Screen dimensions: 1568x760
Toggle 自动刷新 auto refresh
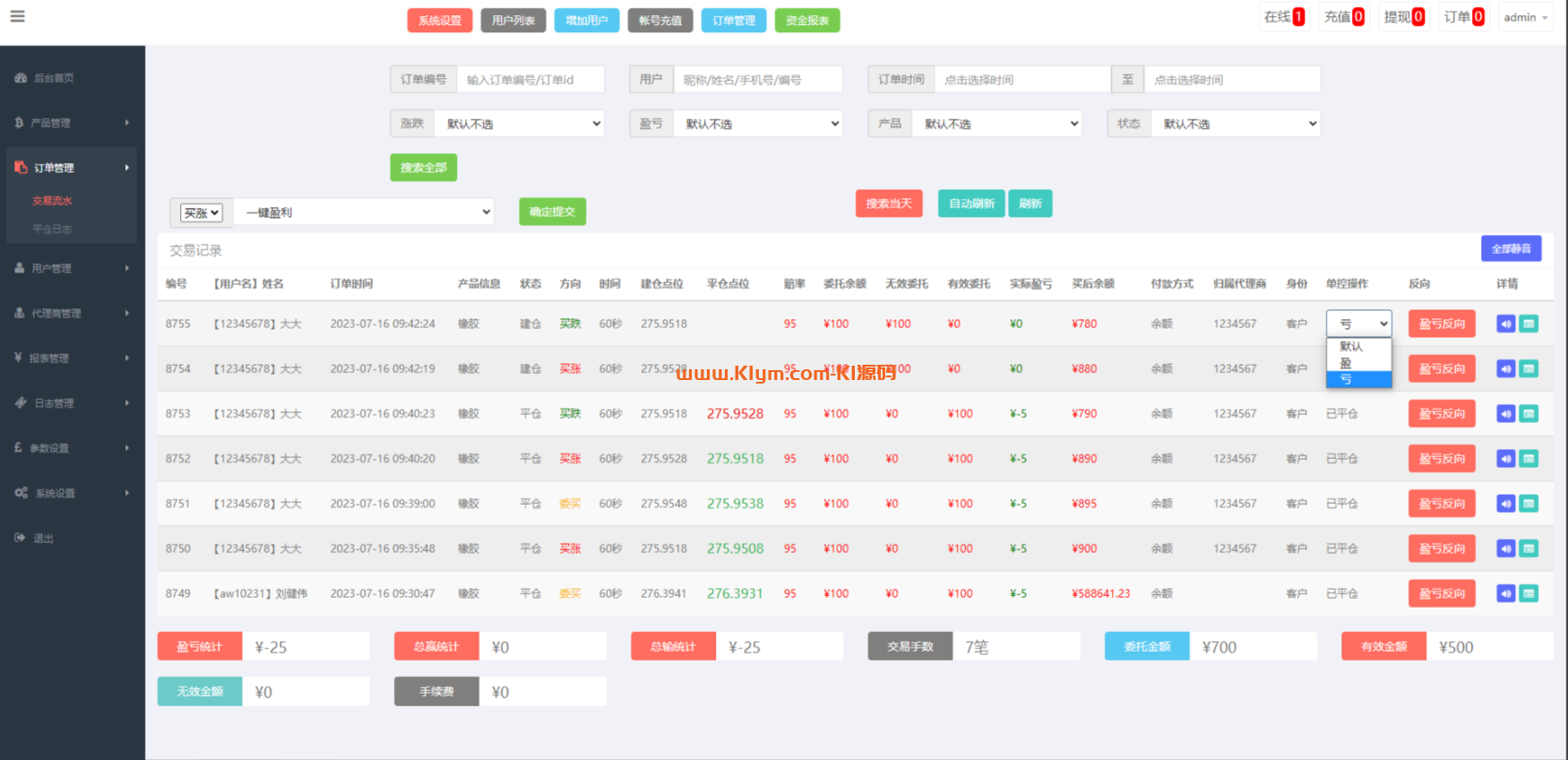(971, 203)
